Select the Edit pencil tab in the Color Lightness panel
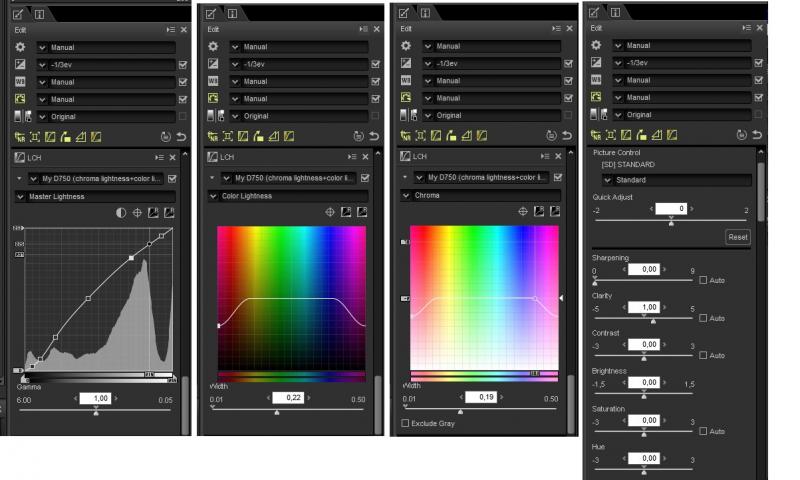The width and height of the screenshot is (800, 480). [211, 14]
